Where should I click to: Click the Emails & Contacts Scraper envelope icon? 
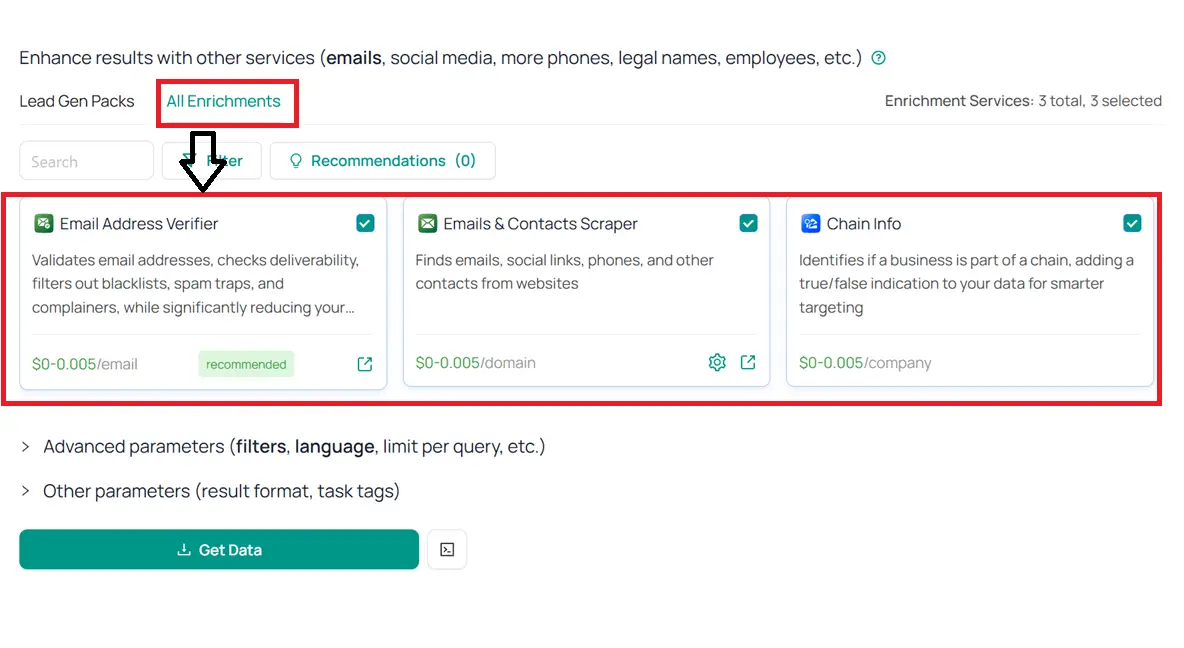pos(427,224)
